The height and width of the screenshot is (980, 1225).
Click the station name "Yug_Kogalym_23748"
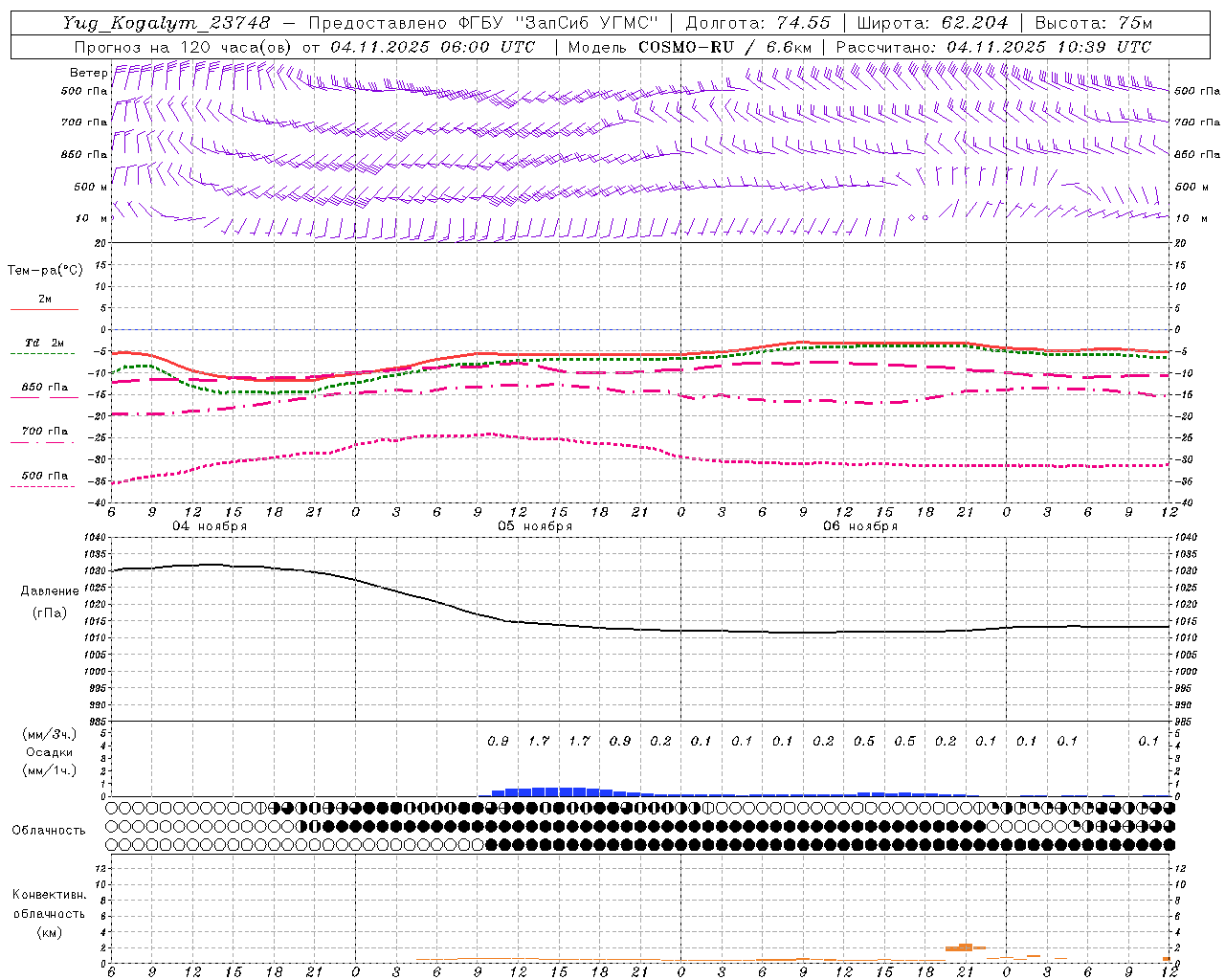[167, 23]
